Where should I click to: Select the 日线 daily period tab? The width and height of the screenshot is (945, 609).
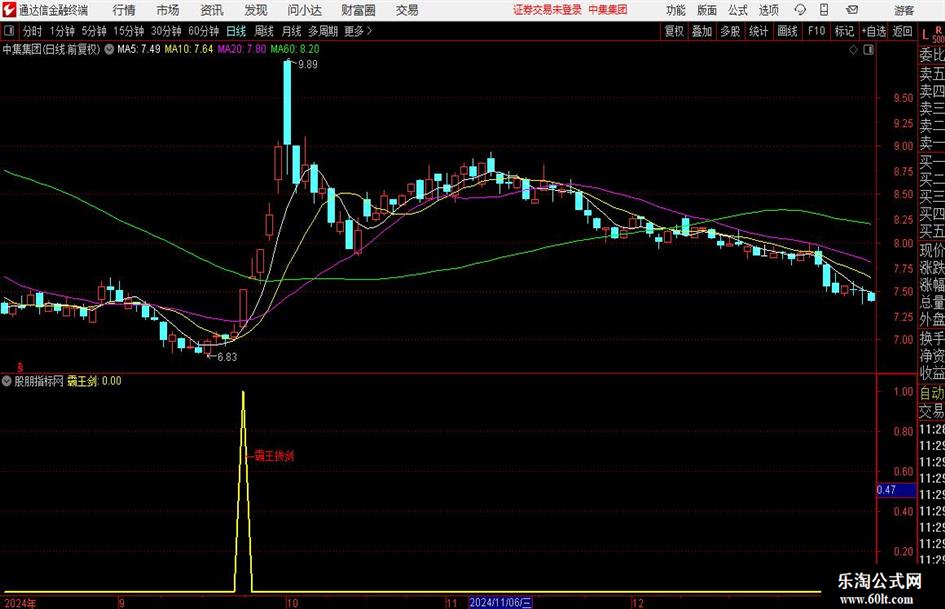point(236,31)
